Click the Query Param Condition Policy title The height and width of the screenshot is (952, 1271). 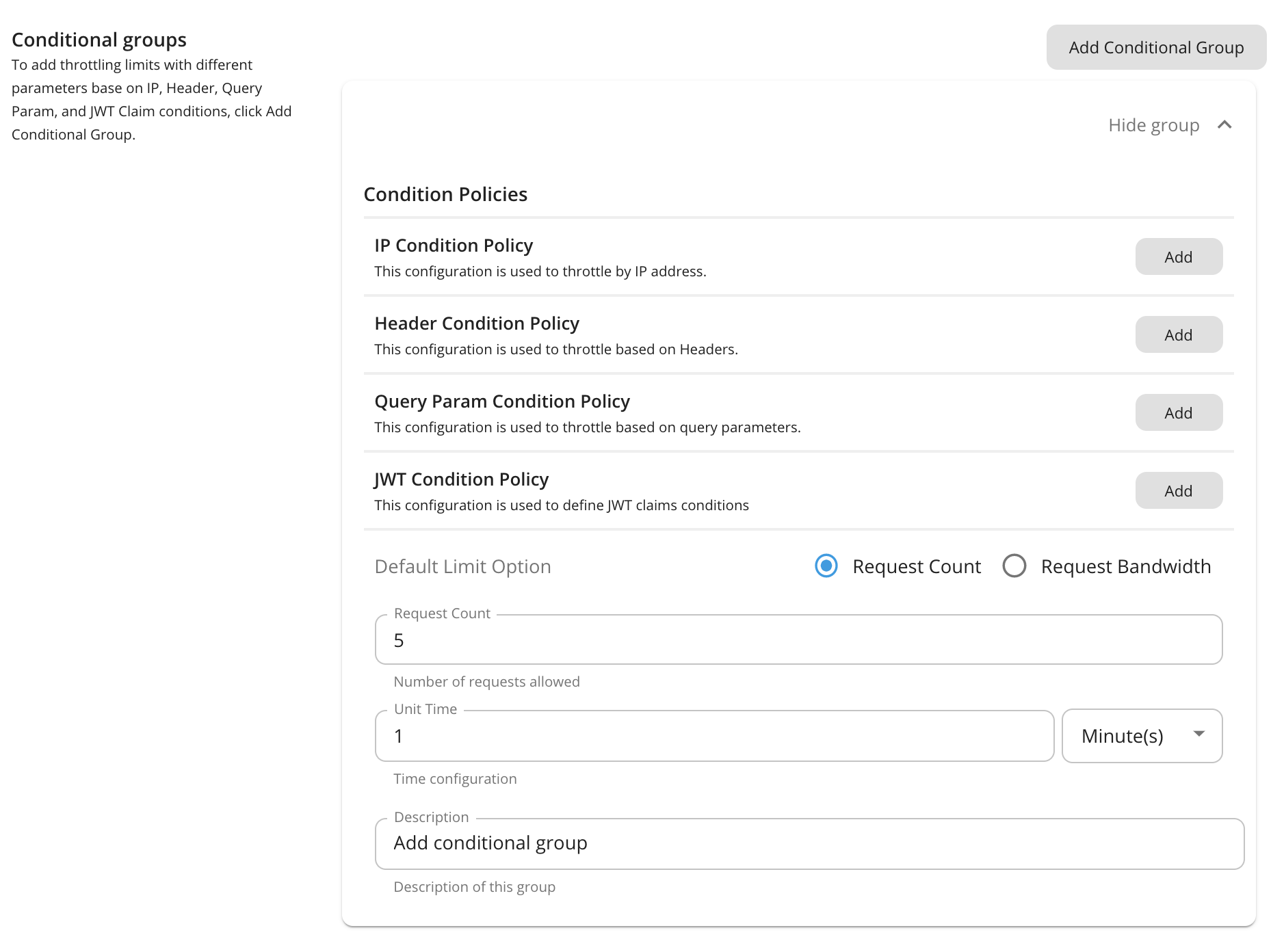click(502, 401)
